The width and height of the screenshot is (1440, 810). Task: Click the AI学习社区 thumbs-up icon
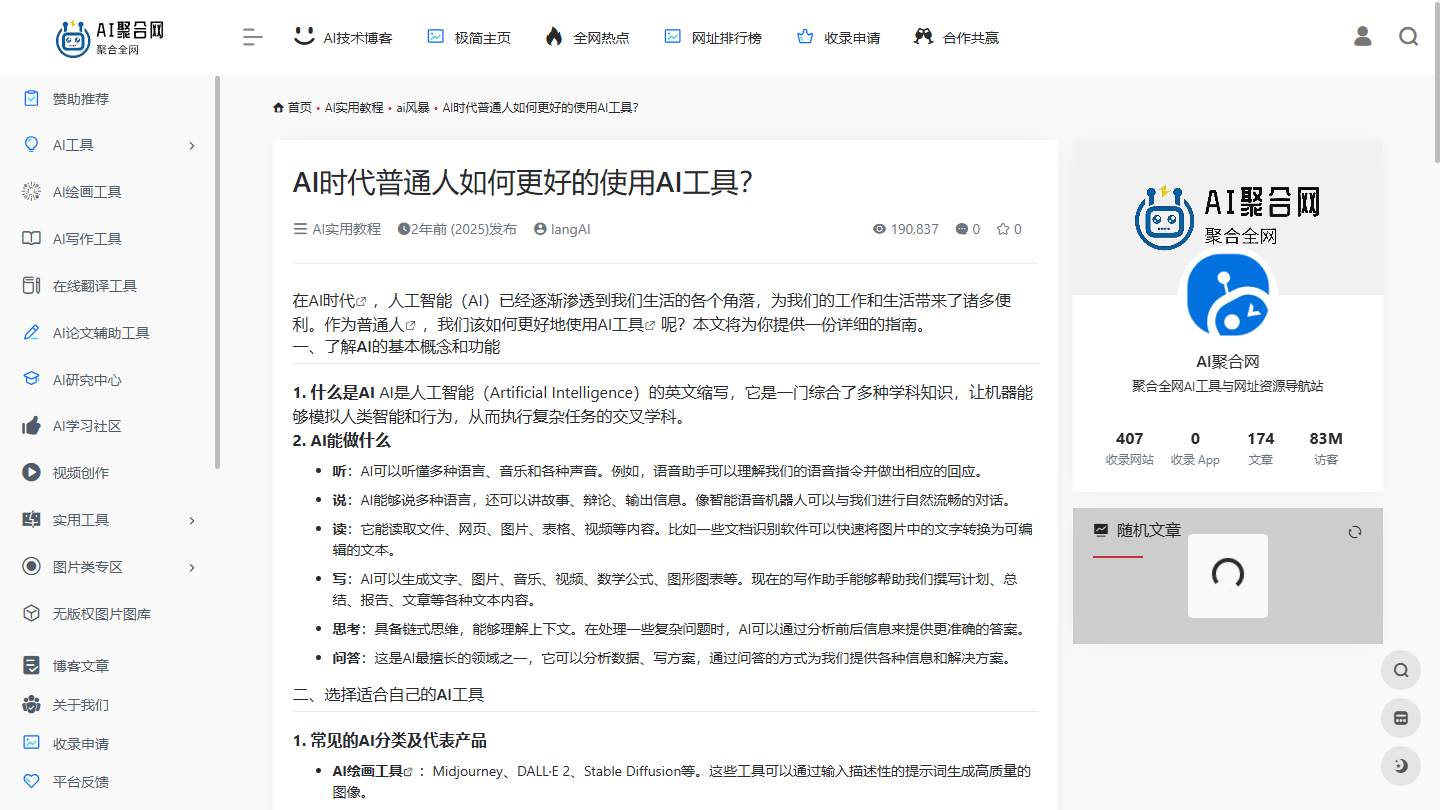(31, 426)
